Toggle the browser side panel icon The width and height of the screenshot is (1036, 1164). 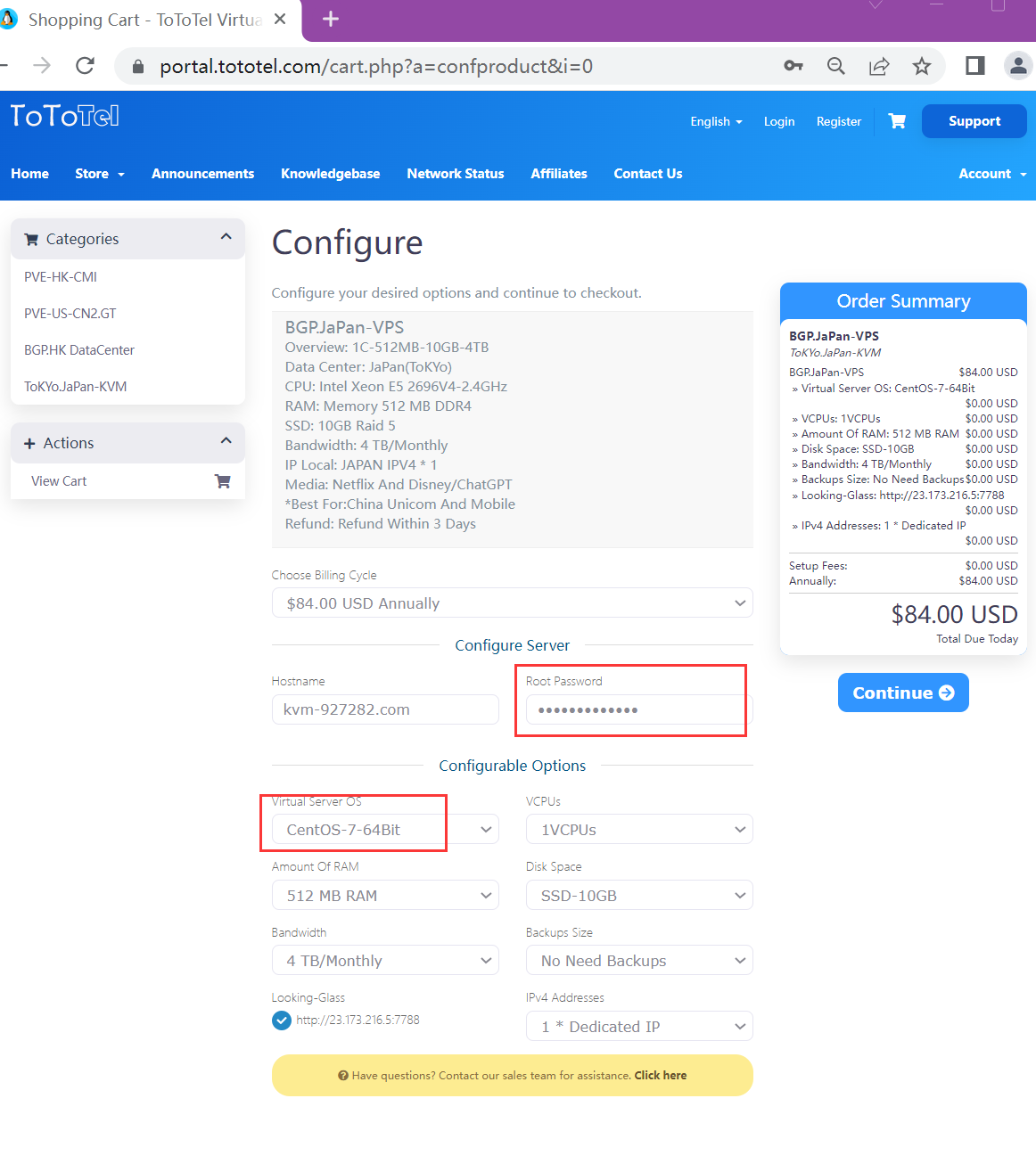coord(974,66)
